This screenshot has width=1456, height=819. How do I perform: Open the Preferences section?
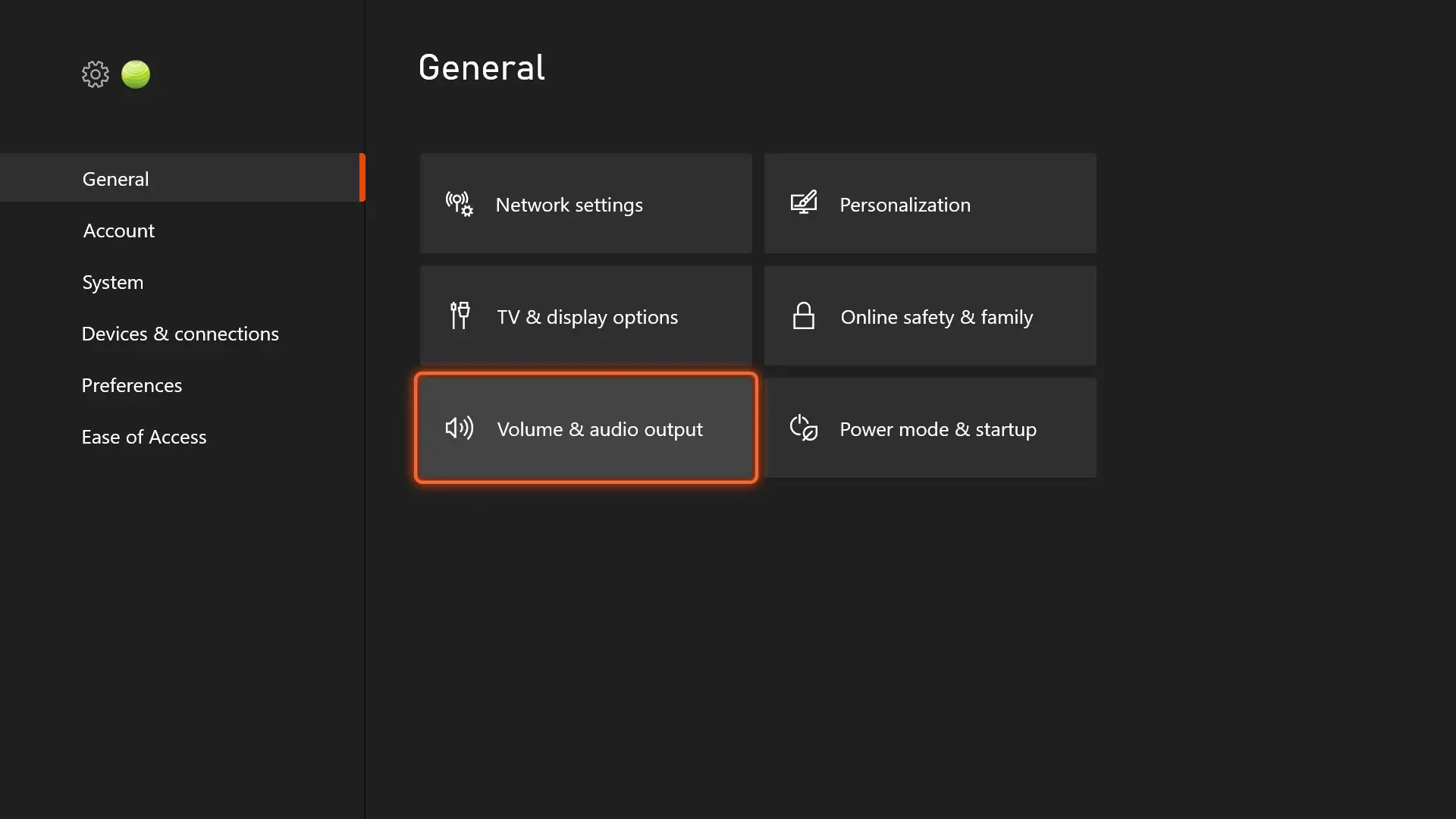click(x=131, y=385)
